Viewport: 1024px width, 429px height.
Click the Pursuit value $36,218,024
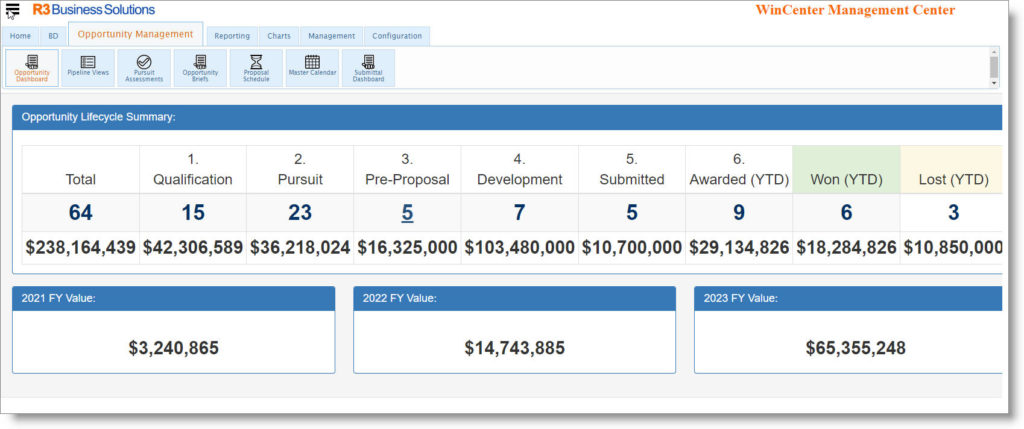(300, 247)
